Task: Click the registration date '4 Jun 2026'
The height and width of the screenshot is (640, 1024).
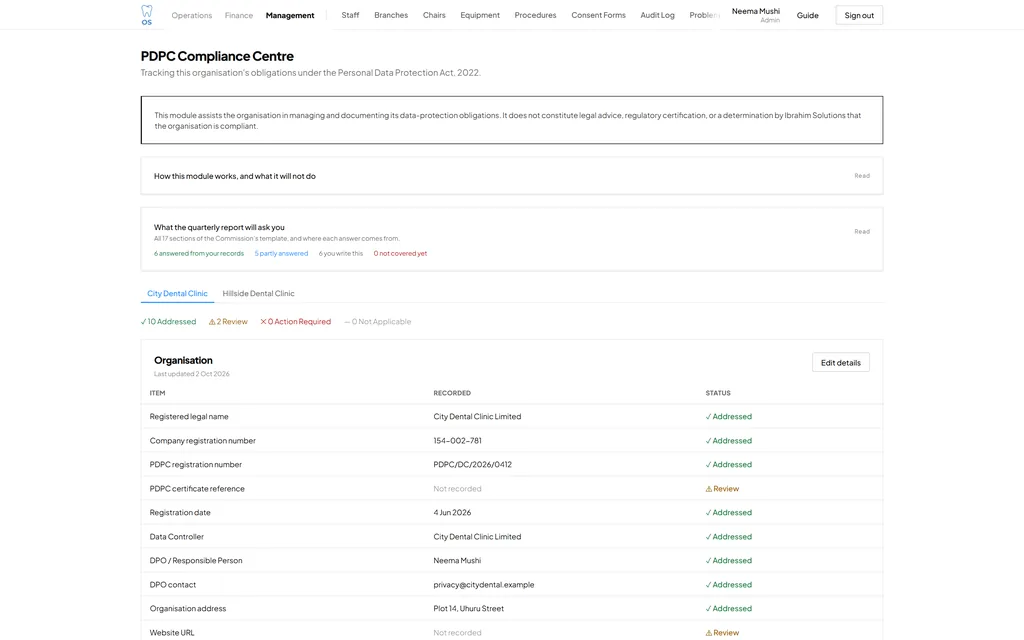Action: click(x=452, y=513)
